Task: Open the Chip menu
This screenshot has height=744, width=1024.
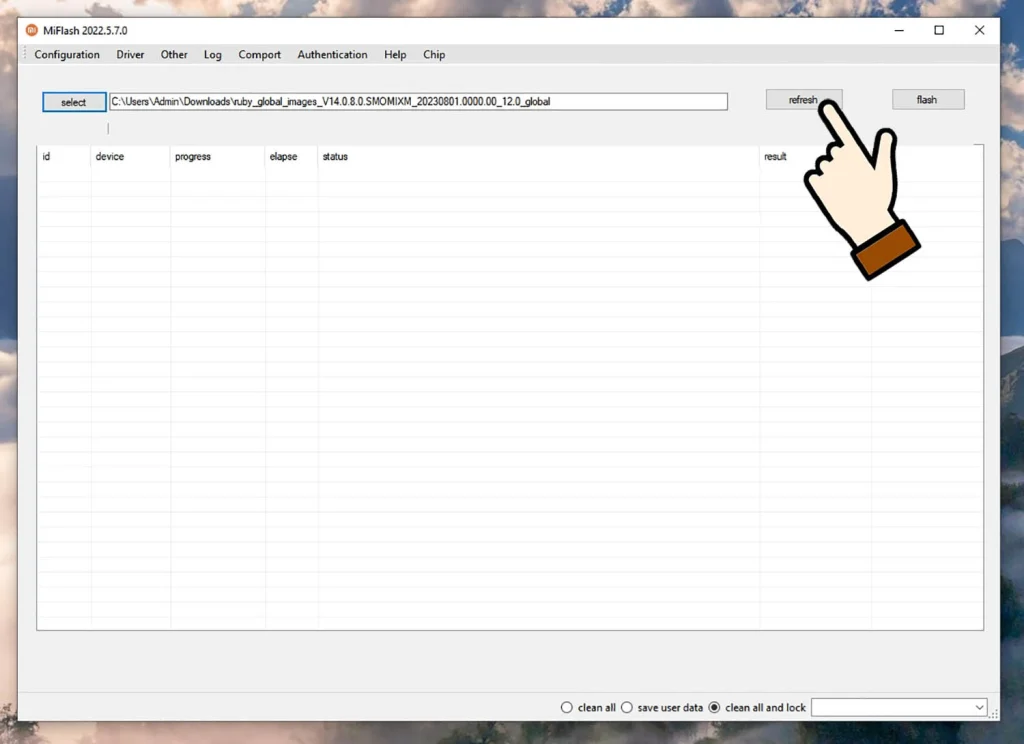Action: tap(434, 55)
